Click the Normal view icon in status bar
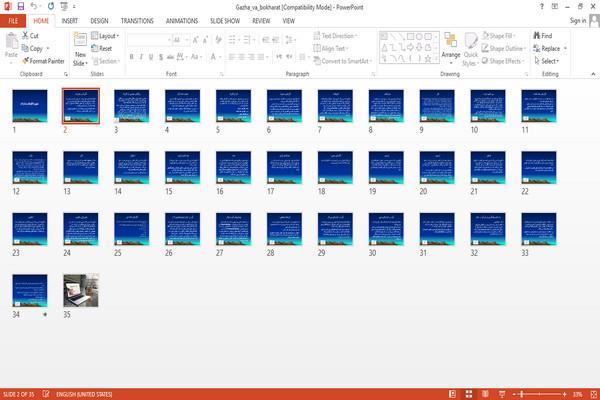 point(452,394)
